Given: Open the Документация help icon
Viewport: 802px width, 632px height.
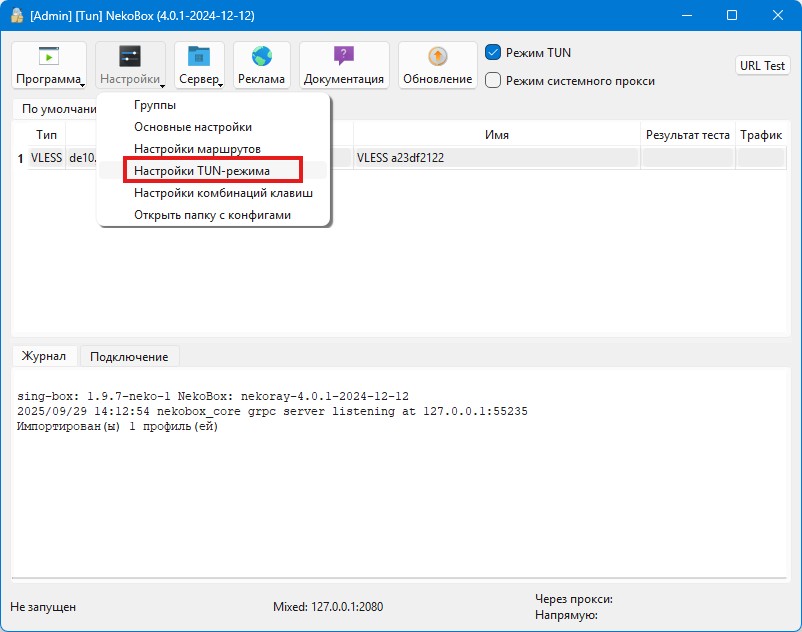Looking at the screenshot, I should (344, 57).
